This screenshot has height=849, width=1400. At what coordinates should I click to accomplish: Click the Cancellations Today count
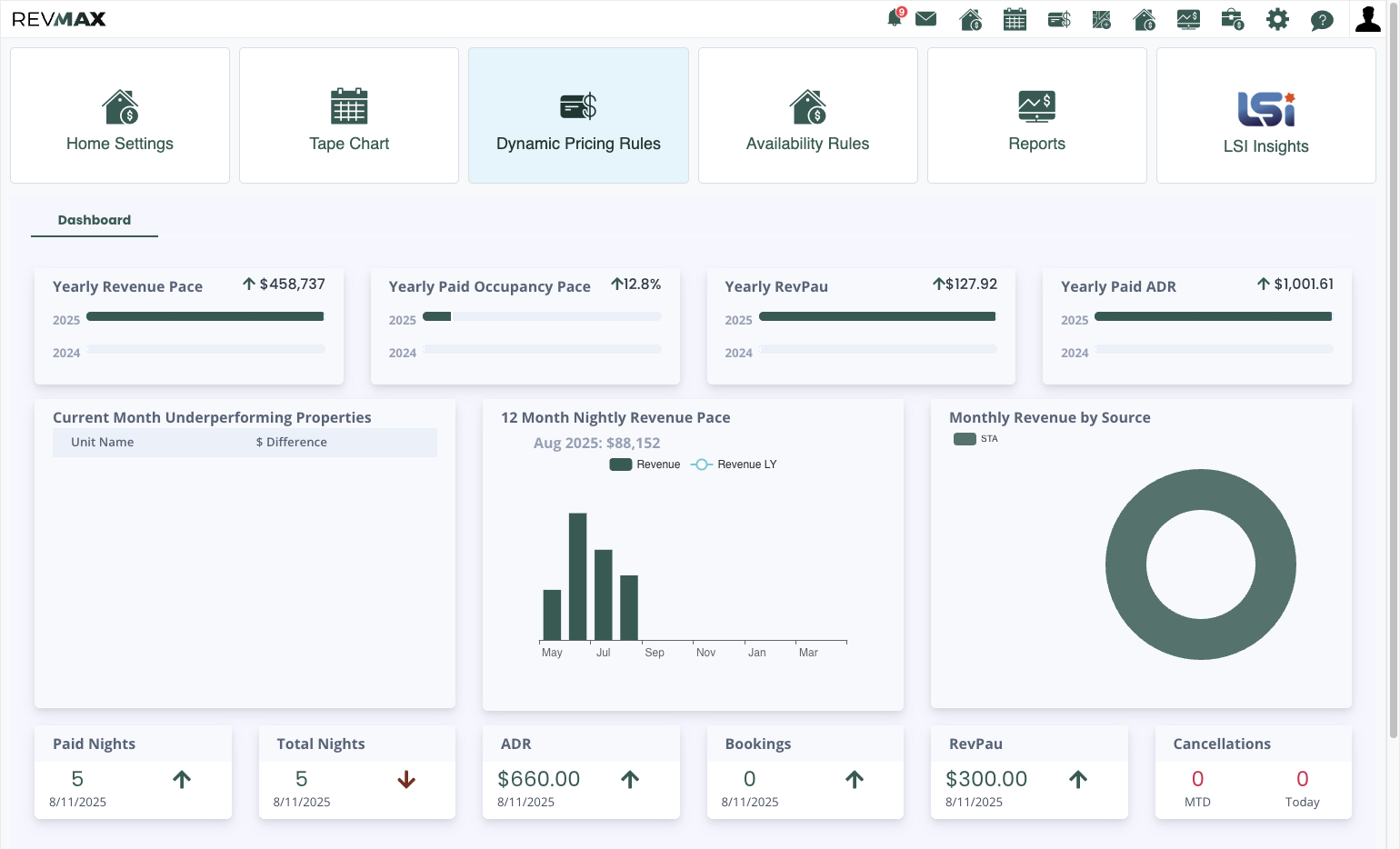point(1303,779)
